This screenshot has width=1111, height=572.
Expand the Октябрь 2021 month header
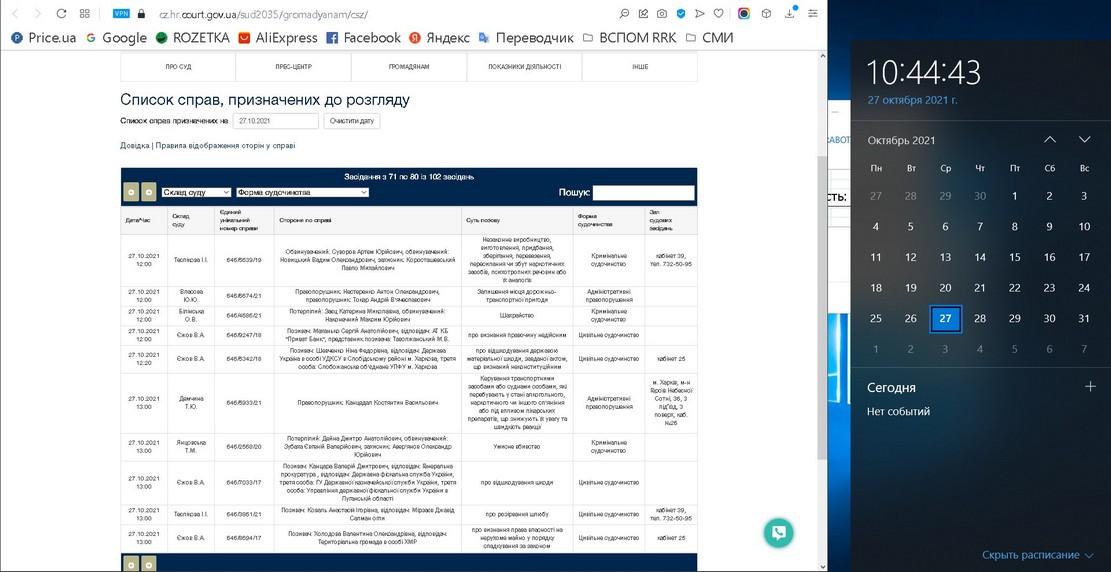tap(902, 140)
